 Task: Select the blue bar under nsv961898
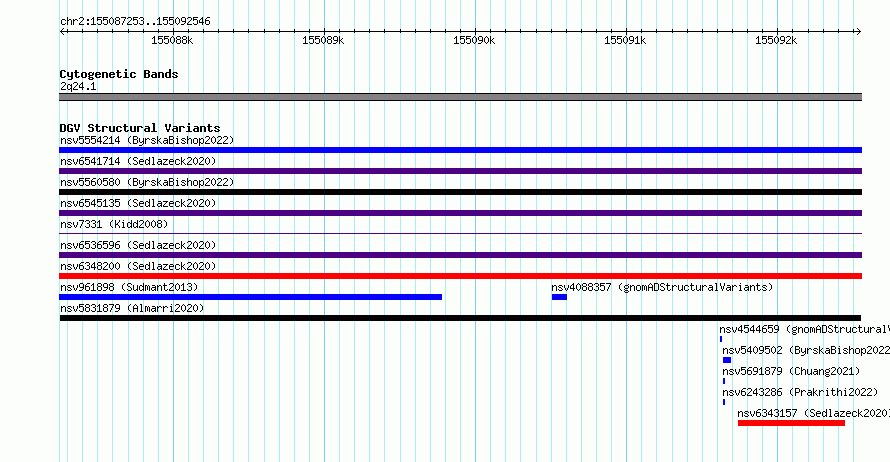pyautogui.click(x=250, y=297)
